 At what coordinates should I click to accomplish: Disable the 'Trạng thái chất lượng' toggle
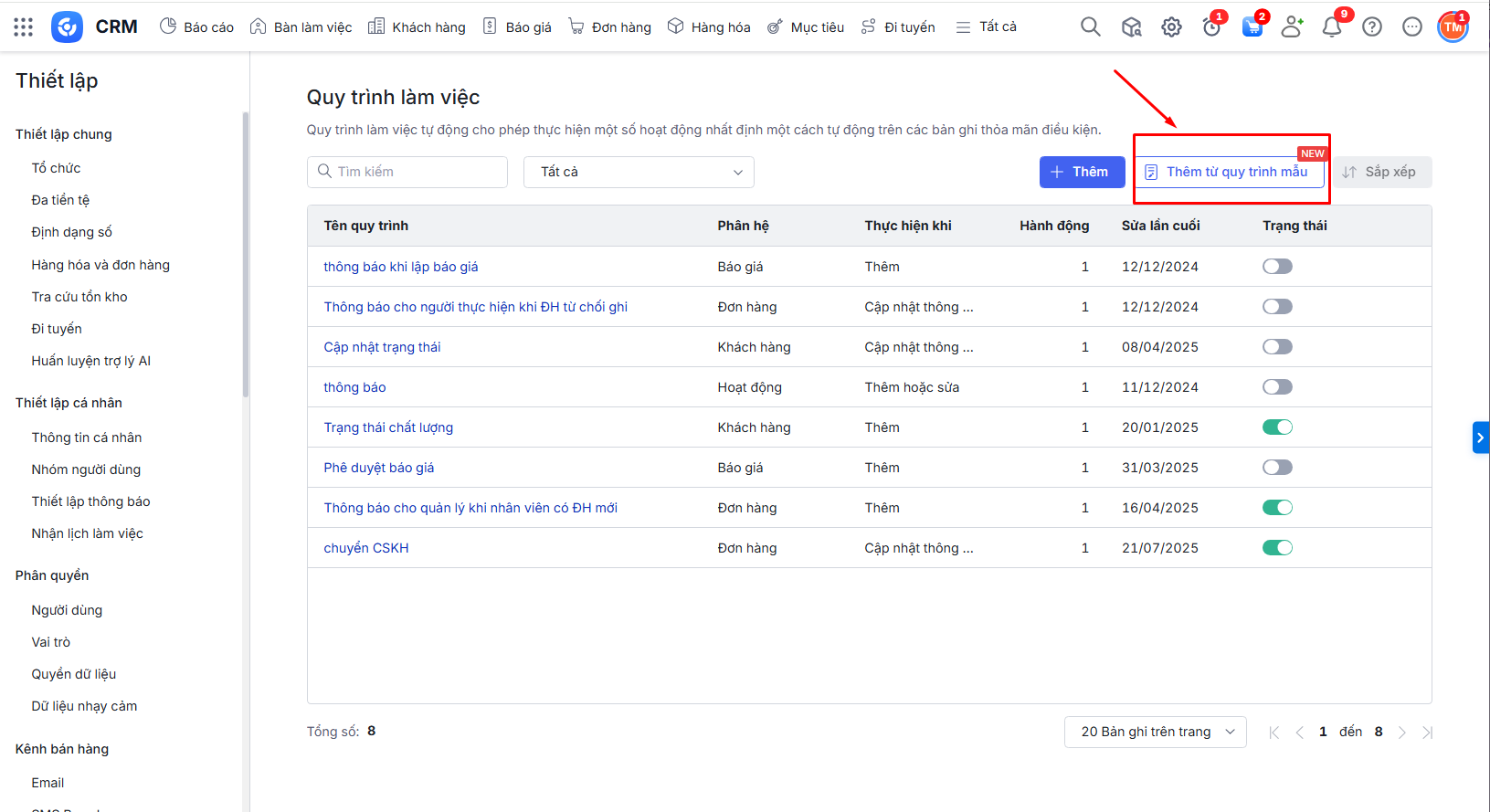1277,427
